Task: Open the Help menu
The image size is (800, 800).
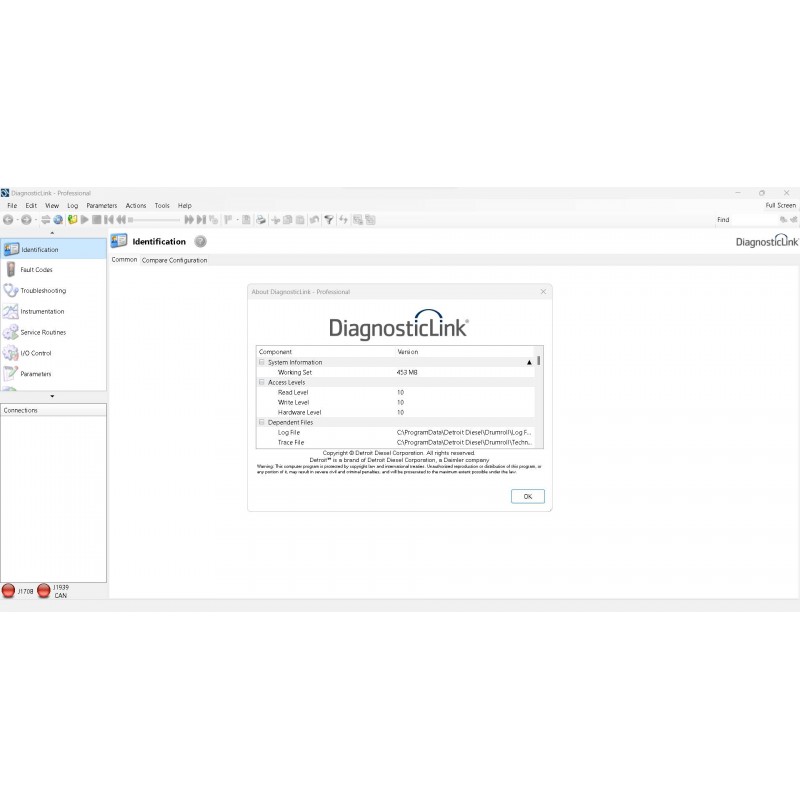Action: tap(185, 206)
